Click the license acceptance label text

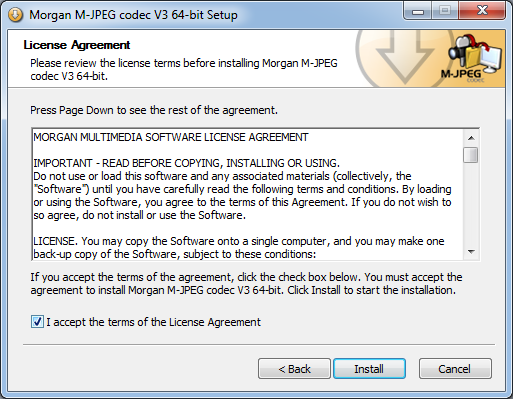153,322
